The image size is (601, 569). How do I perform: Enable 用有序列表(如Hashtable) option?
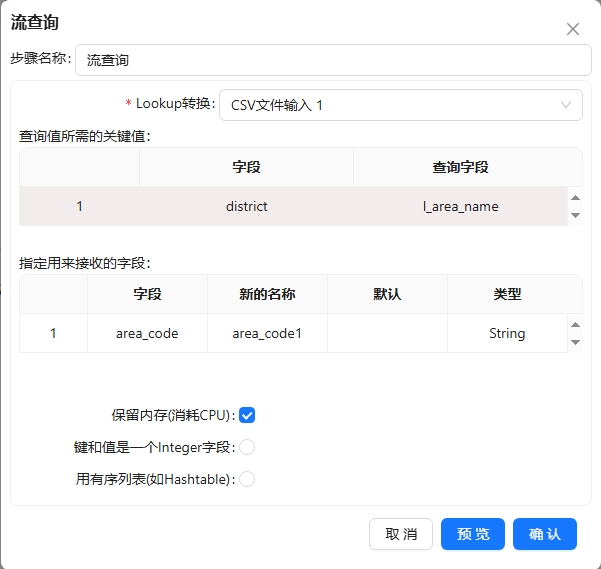coord(247,479)
